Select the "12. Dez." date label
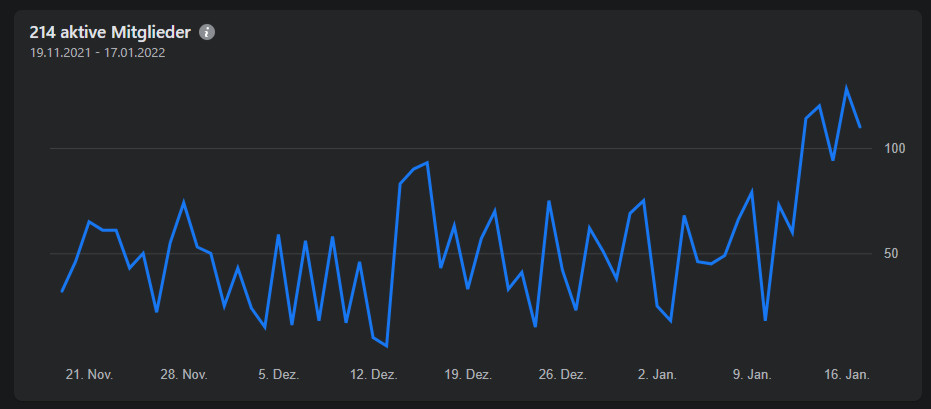 [372, 375]
